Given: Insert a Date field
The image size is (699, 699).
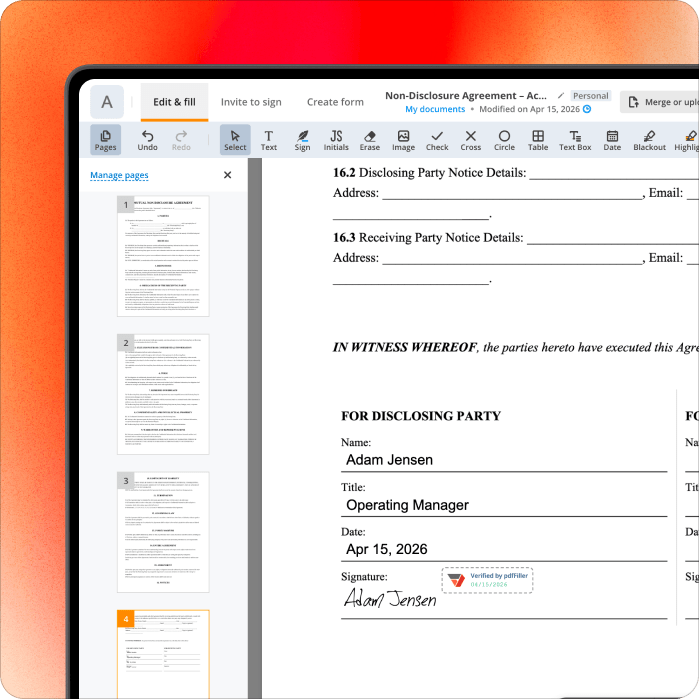Looking at the screenshot, I should coord(612,140).
